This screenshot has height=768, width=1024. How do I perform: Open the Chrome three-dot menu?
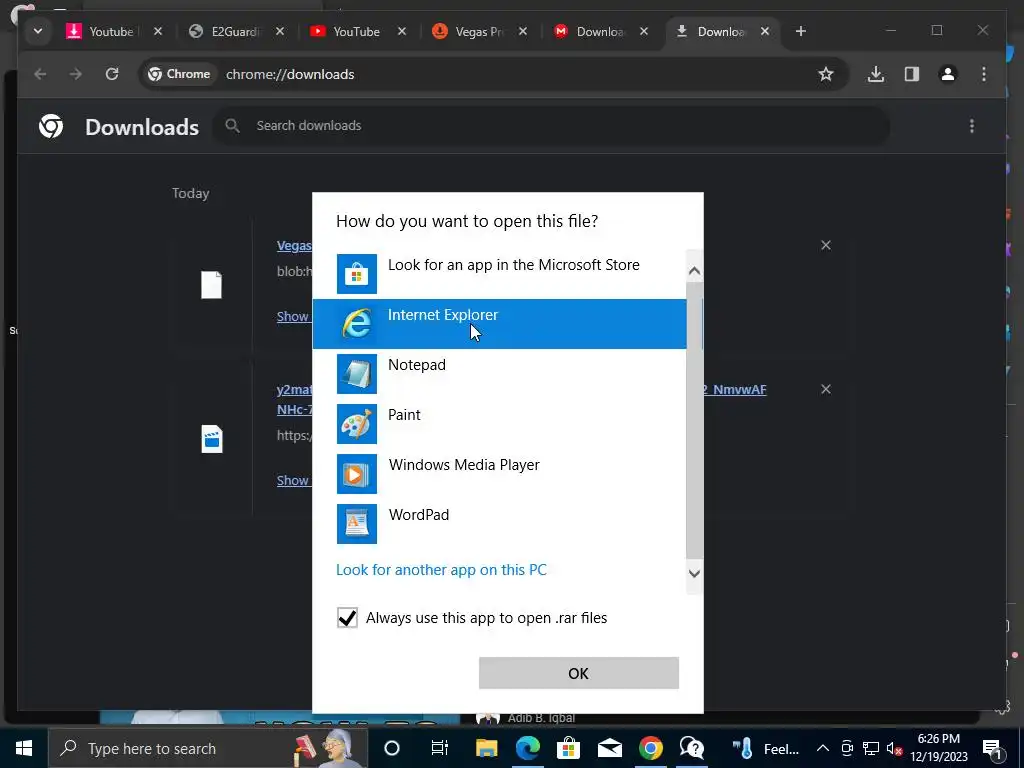coord(984,74)
